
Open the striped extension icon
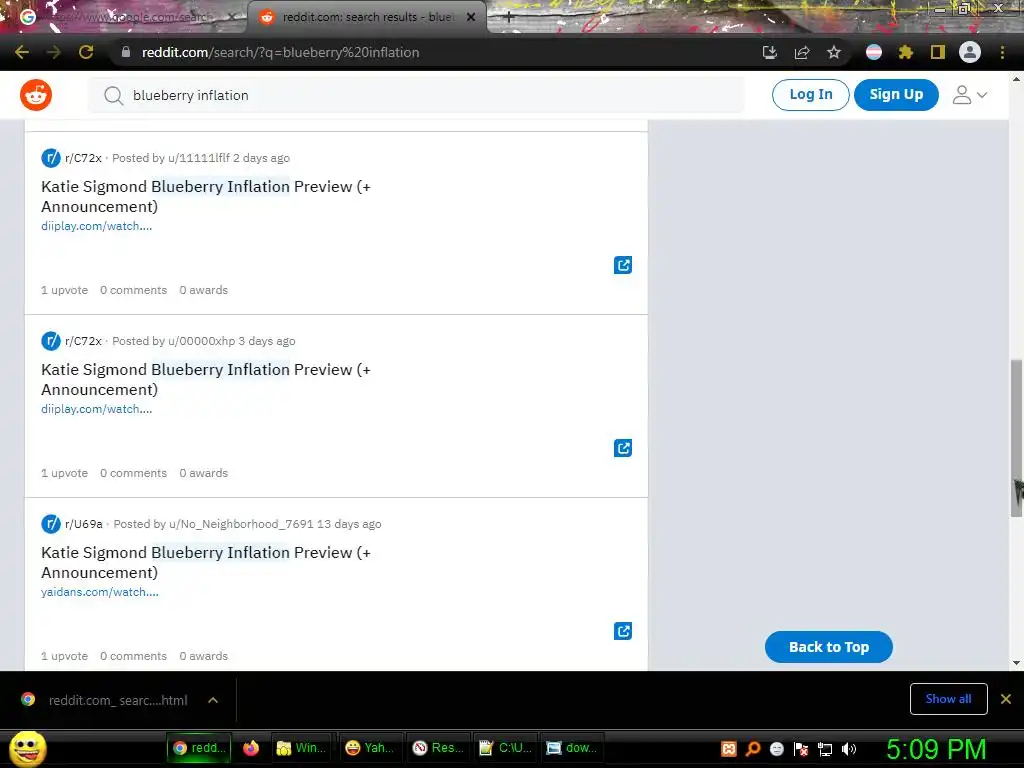click(874, 52)
